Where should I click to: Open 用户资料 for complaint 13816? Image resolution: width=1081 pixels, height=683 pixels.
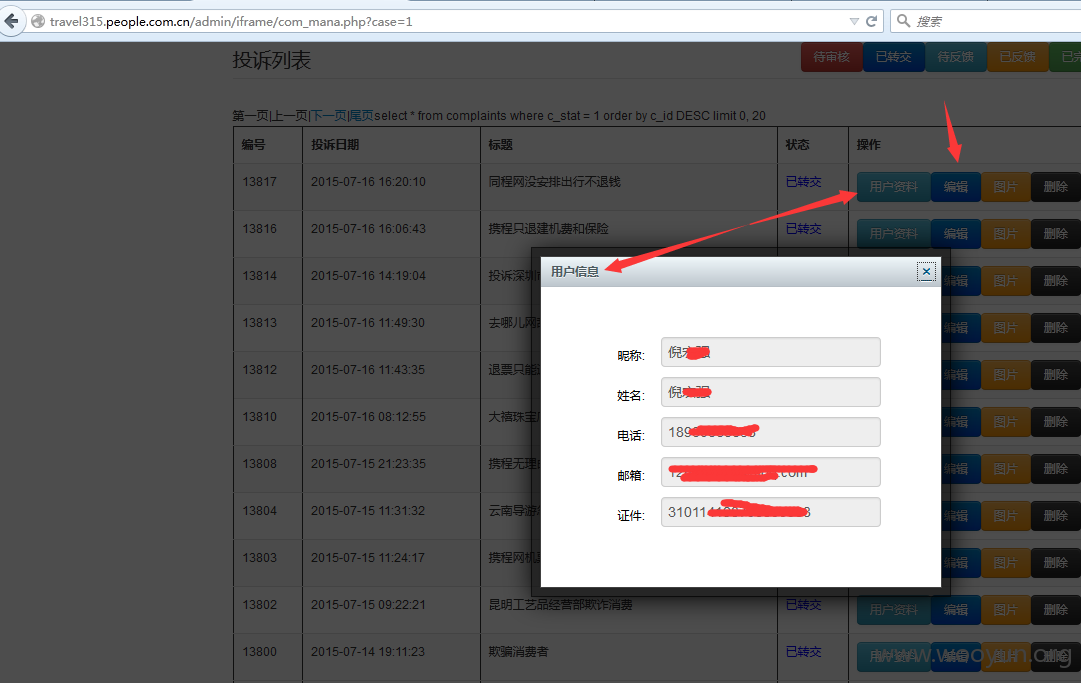pos(893,234)
